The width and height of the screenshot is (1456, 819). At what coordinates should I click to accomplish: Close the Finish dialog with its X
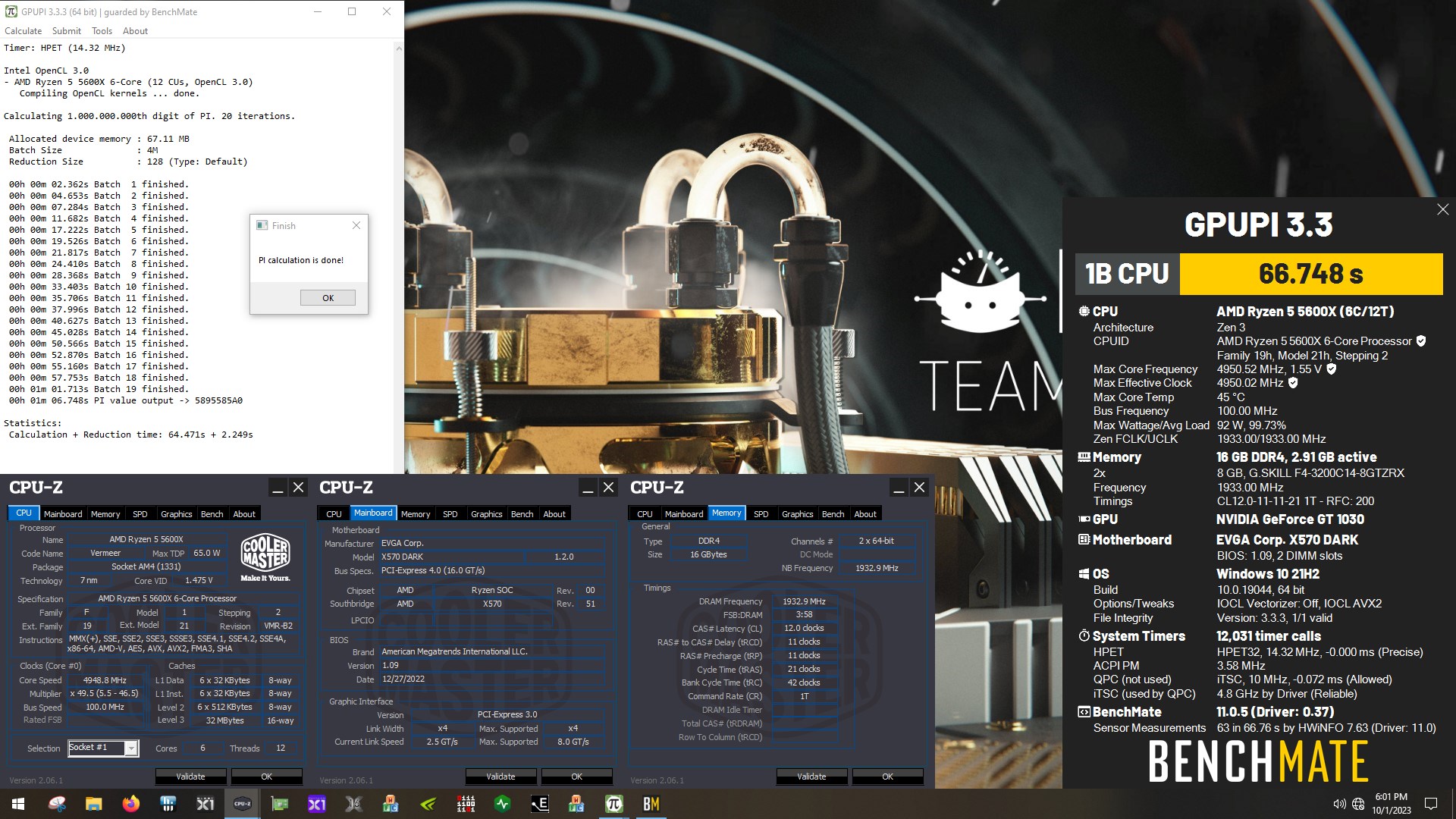(356, 225)
